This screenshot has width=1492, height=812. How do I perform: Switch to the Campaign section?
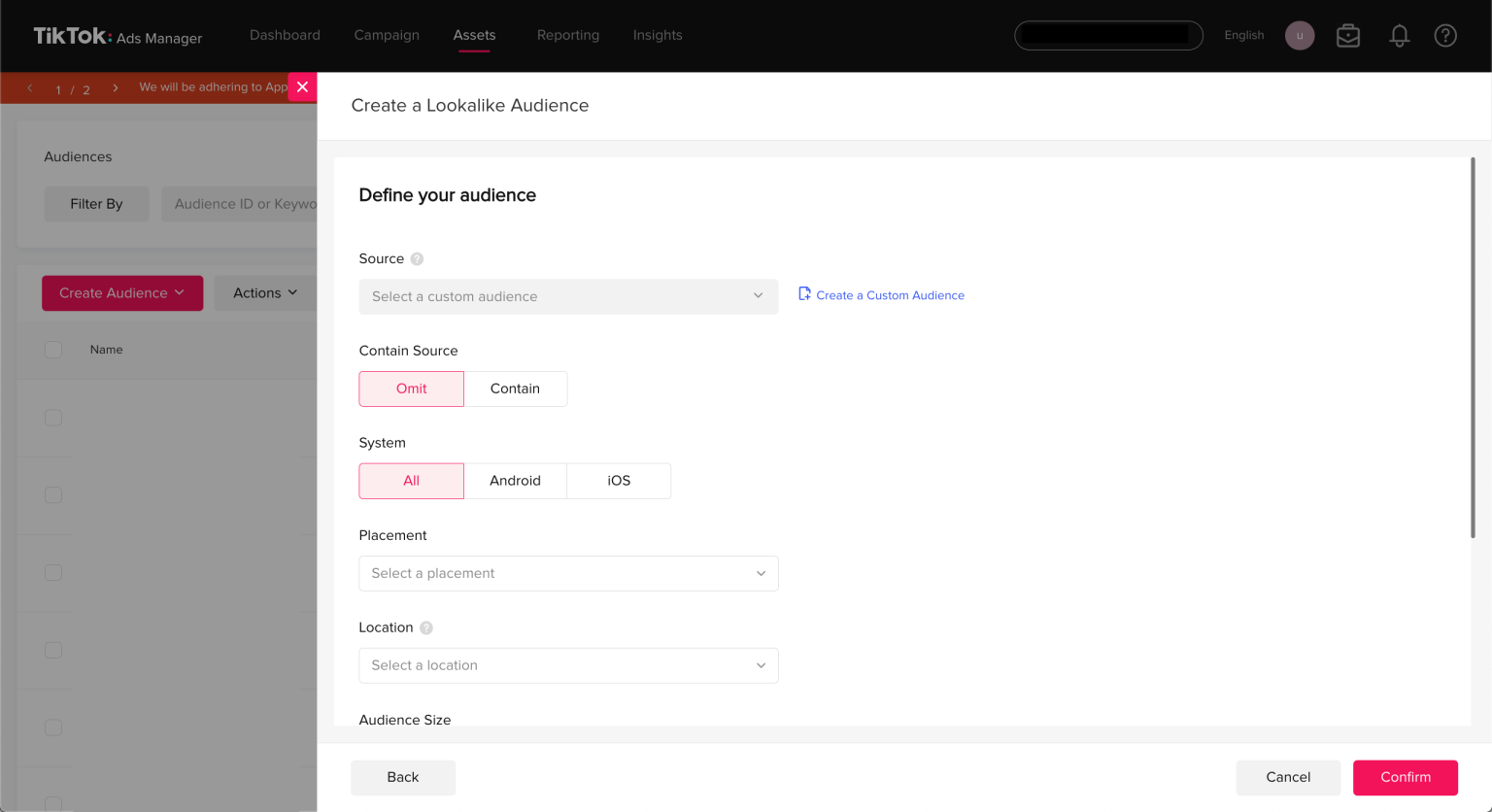coord(387,35)
